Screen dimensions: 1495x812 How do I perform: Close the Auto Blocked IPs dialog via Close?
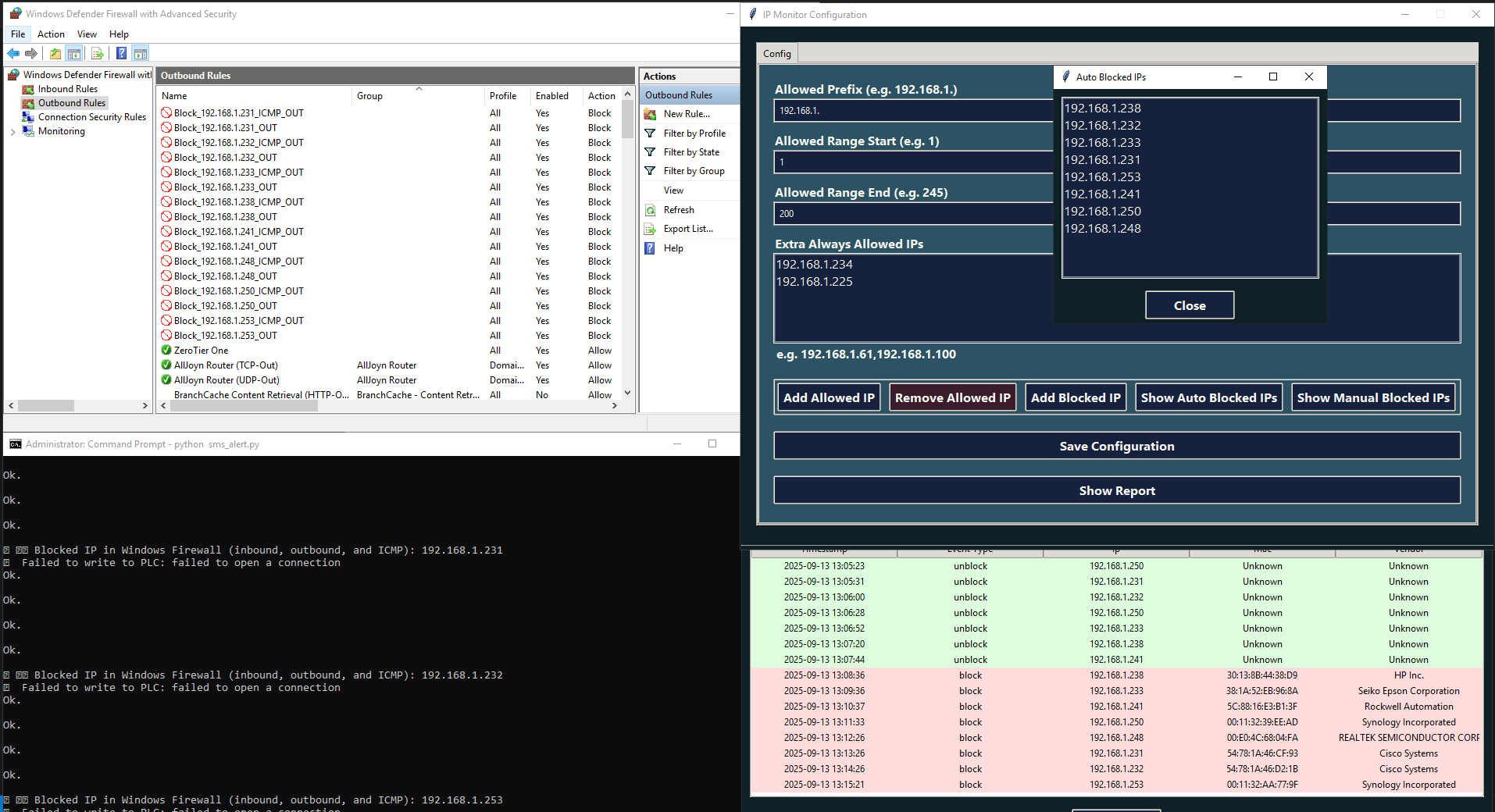pos(1189,305)
